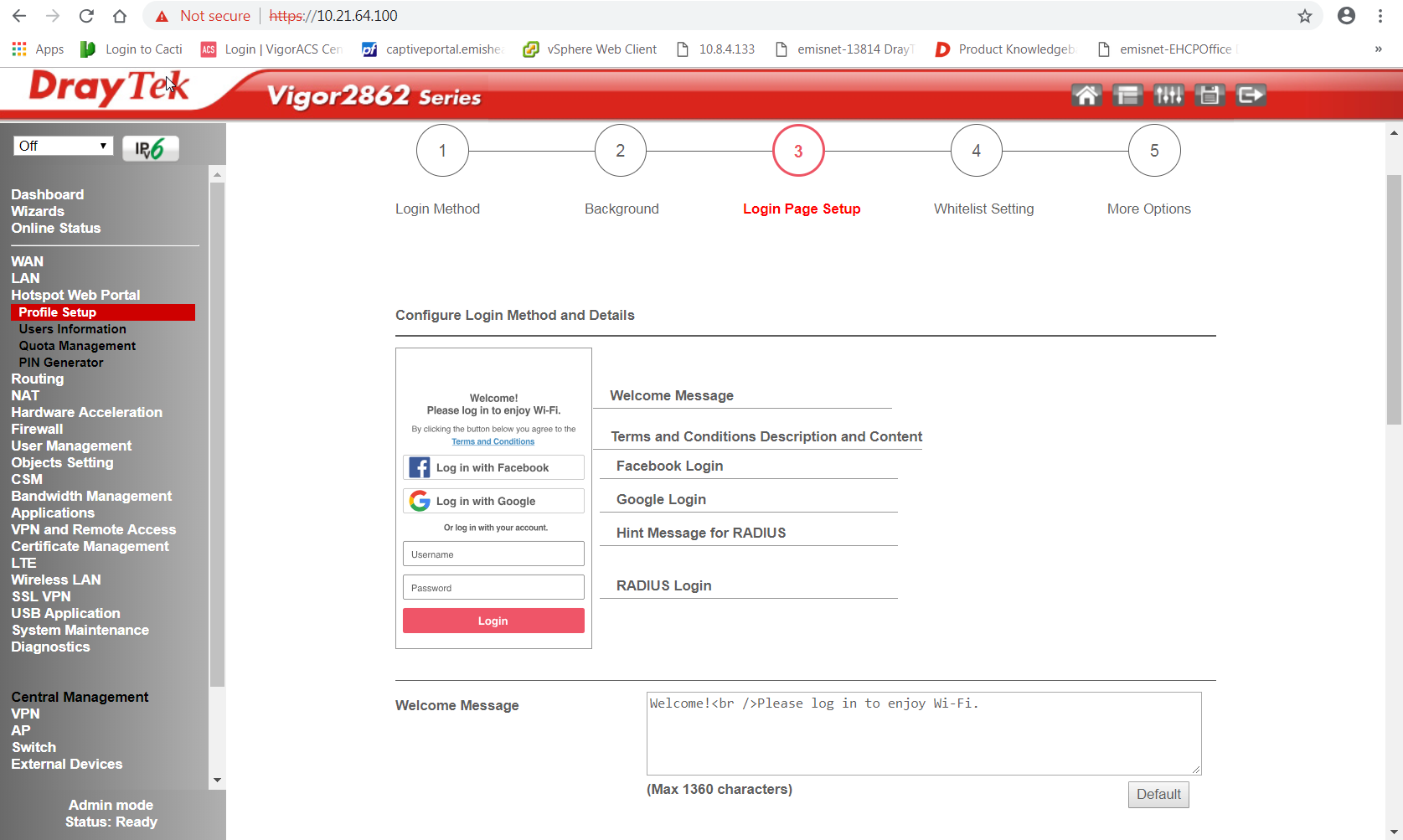Screen dimensions: 1403x840
Task: Open Firewall in the sidebar menu
Action: point(37,429)
